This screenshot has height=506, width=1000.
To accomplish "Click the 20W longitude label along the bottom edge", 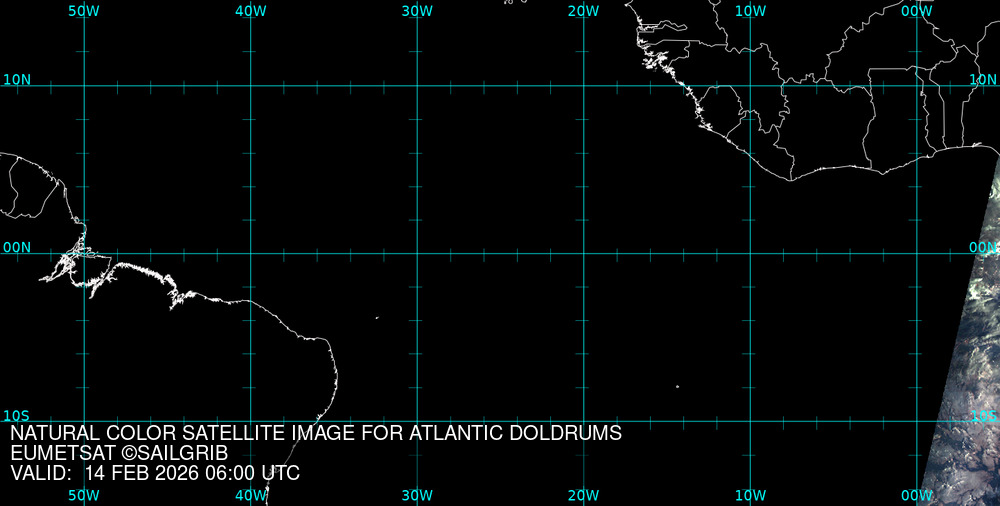I will point(583,495).
